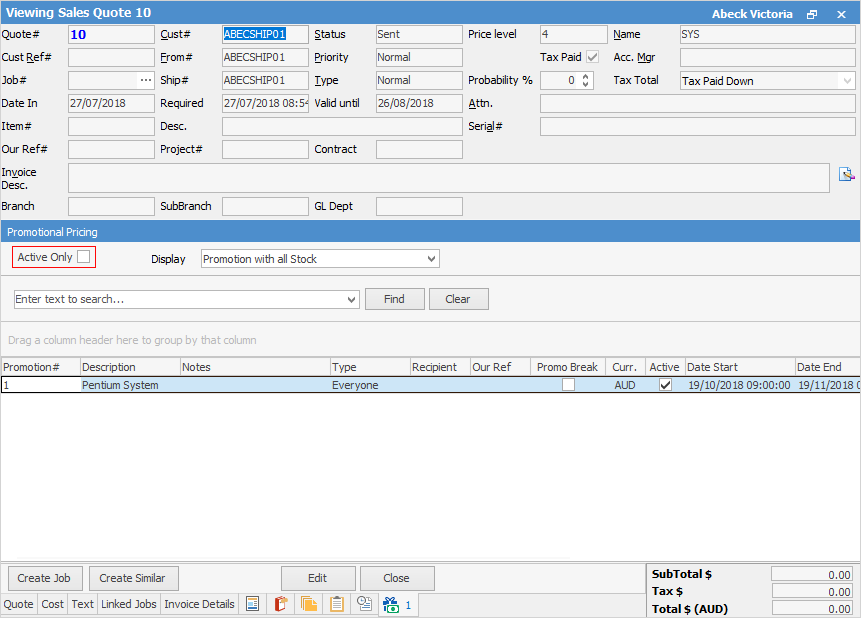Check Promo Break for Pentium System
This screenshot has width=861, height=618.
(x=568, y=385)
